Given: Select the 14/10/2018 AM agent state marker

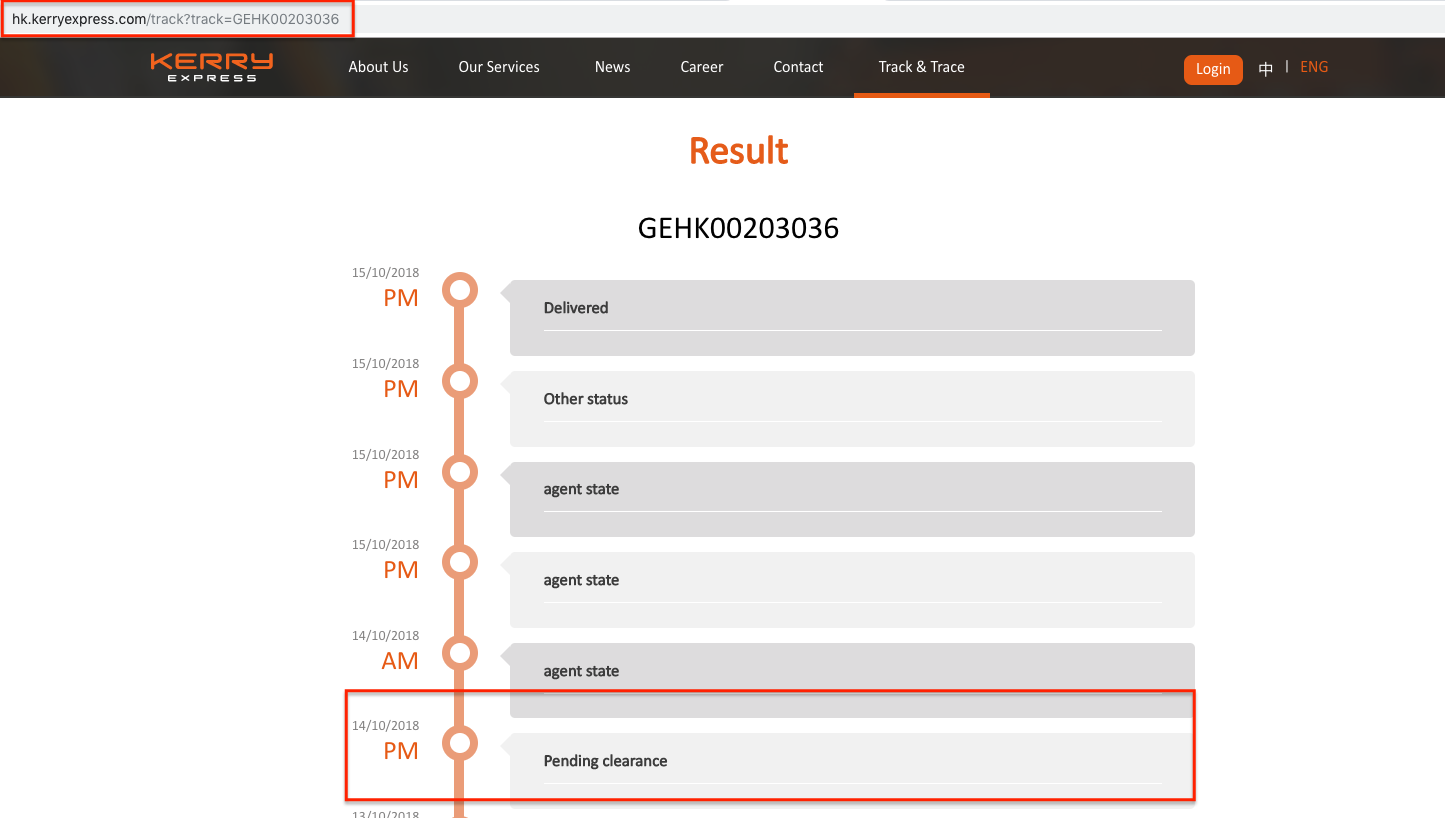Looking at the screenshot, I should pyautogui.click(x=460, y=653).
